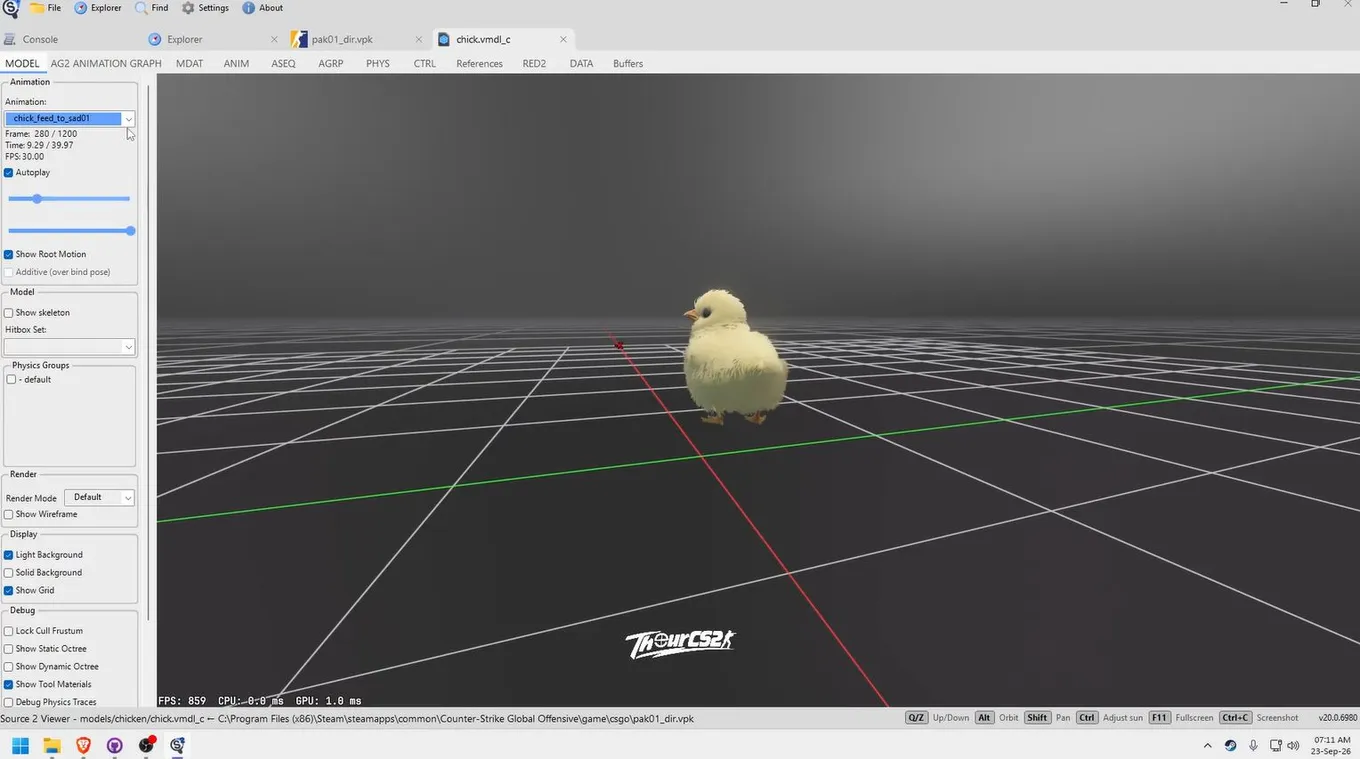The image size is (1360, 759).
Task: Select the chick.vmdl_c tab
Action: point(483,39)
